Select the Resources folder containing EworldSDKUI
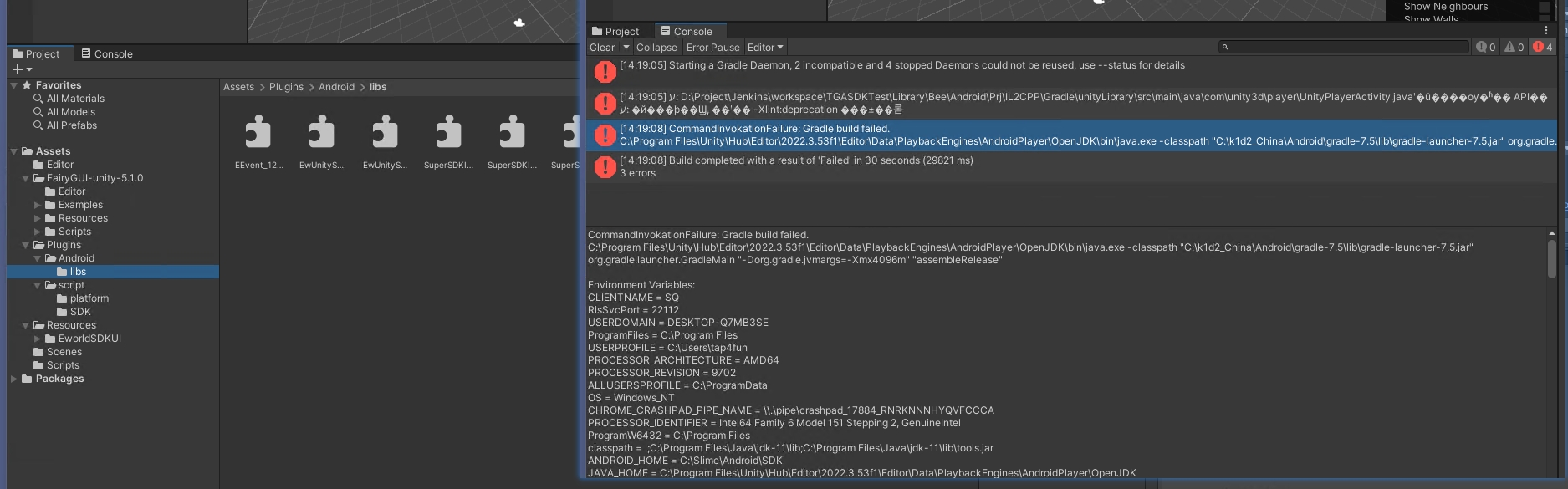1568x489 pixels. point(64,325)
